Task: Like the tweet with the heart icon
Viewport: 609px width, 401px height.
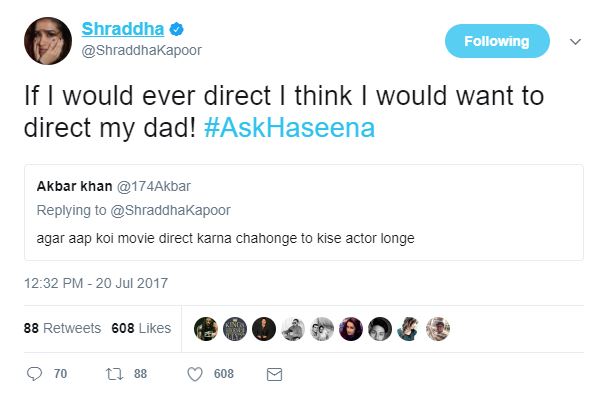Action: coord(196,374)
